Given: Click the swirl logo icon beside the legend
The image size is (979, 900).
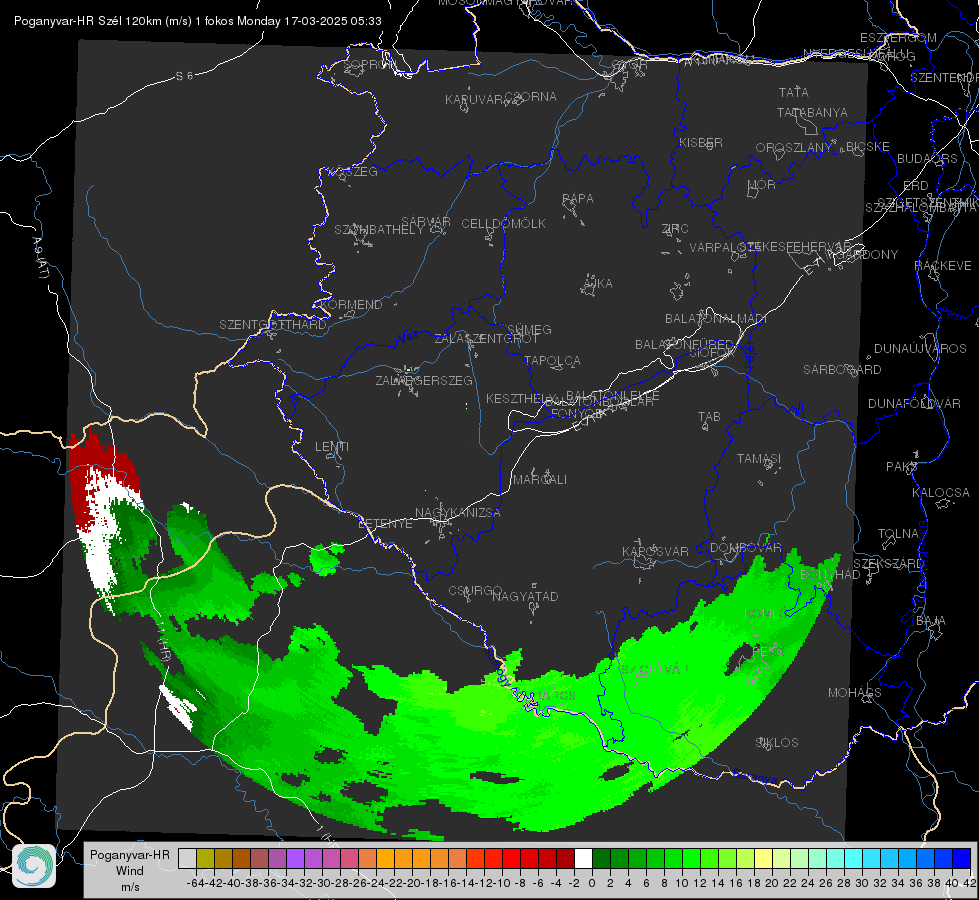Looking at the screenshot, I should coord(34,866).
